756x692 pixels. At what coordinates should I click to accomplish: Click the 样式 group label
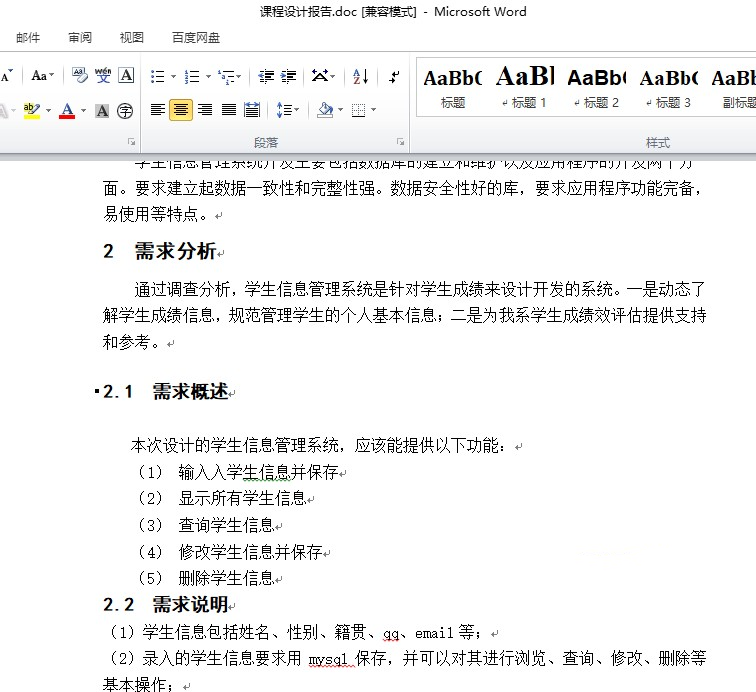pyautogui.click(x=658, y=143)
